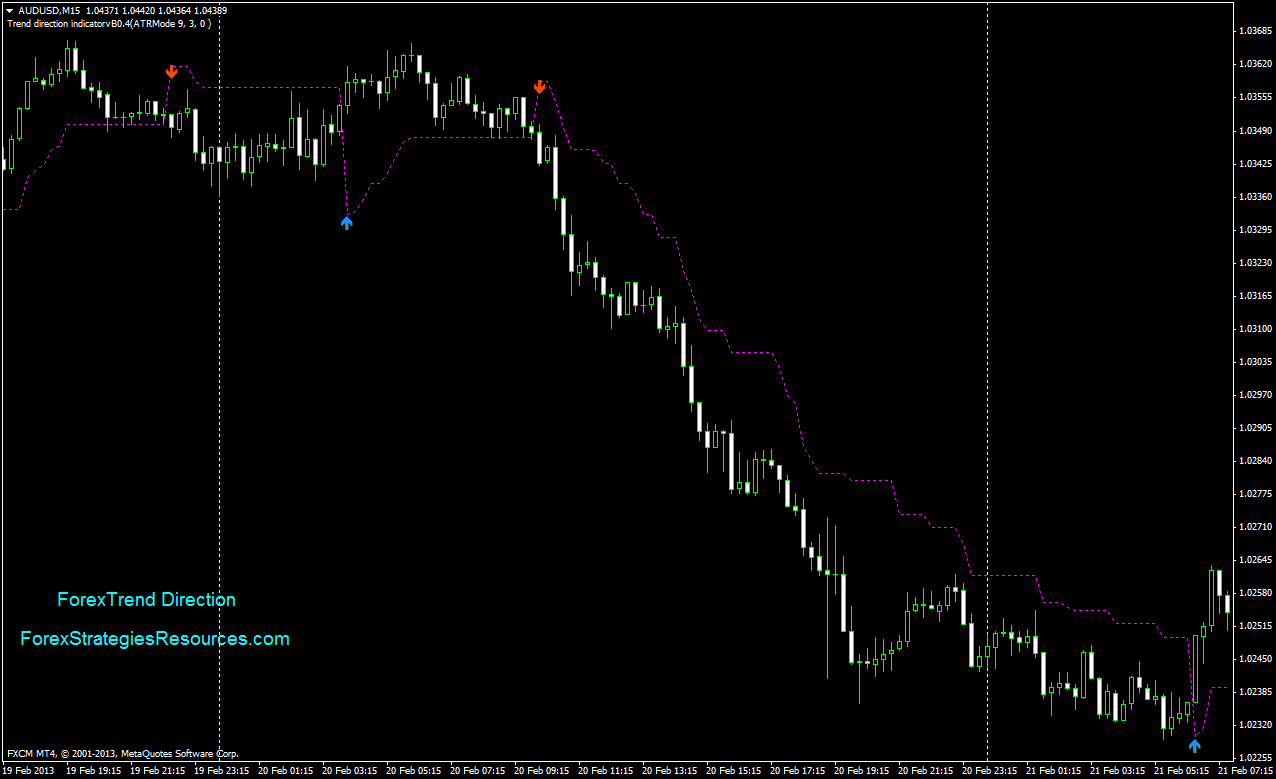Click price level 1.02580 on the axis

[x=1254, y=592]
